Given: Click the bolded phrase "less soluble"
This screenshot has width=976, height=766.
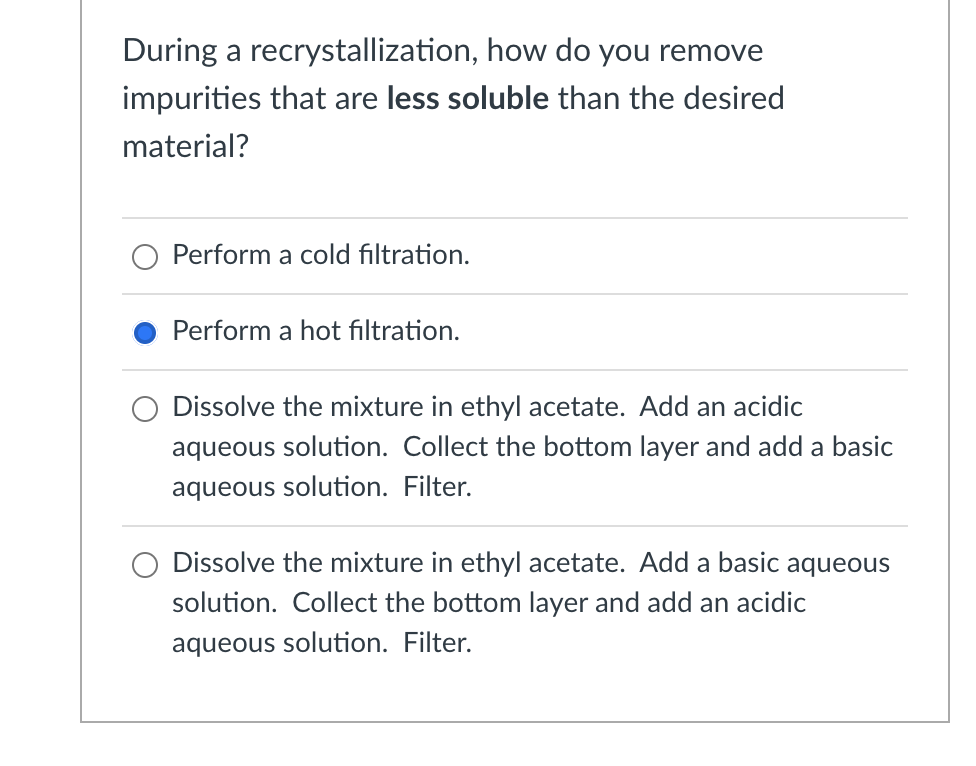Looking at the screenshot, I should [464, 98].
